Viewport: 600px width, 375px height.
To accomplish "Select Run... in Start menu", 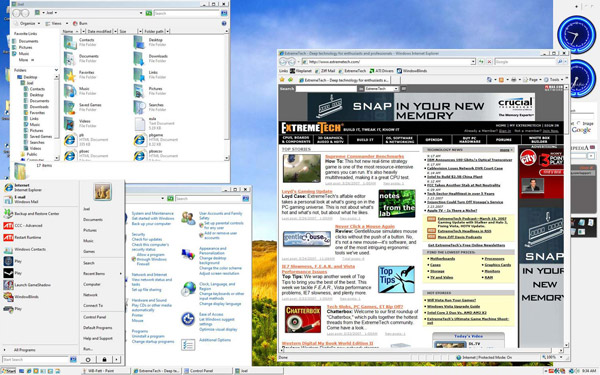I will [x=88, y=349].
